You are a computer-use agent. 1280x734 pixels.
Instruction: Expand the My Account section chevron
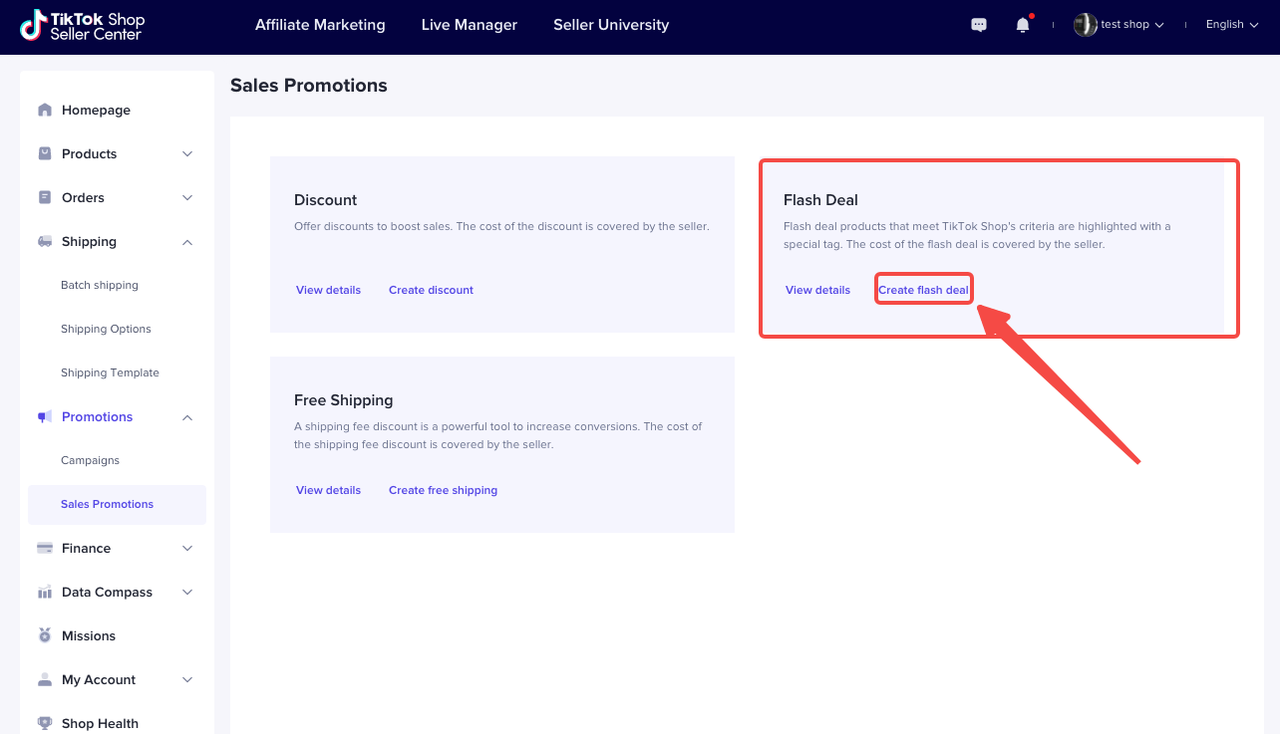[187, 680]
